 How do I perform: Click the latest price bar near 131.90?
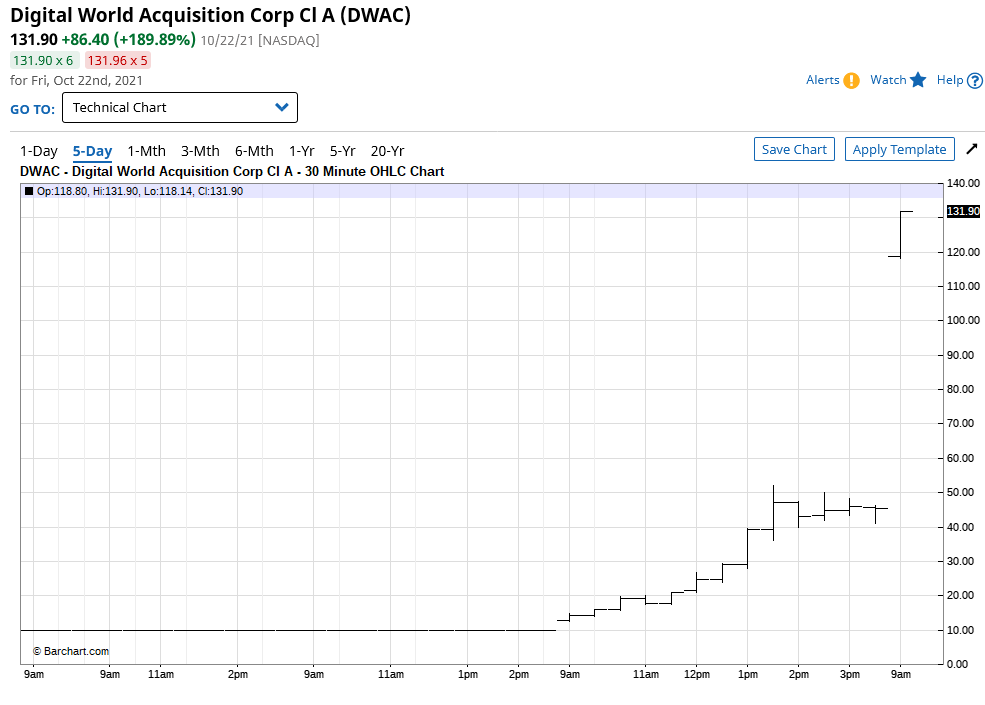pyautogui.click(x=900, y=234)
